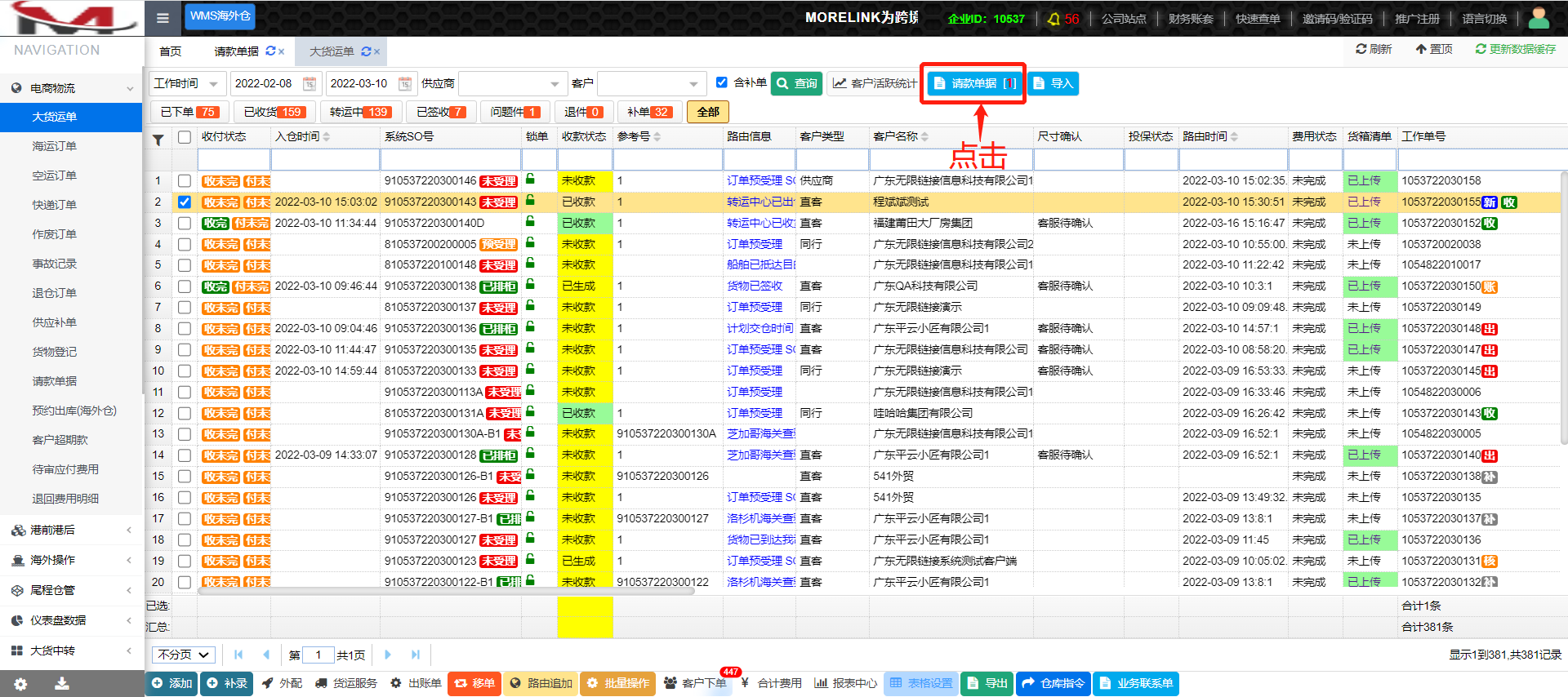This screenshot has width=1568, height=697.
Task: Click the 请款单据 button in toolbar
Action: point(974,83)
